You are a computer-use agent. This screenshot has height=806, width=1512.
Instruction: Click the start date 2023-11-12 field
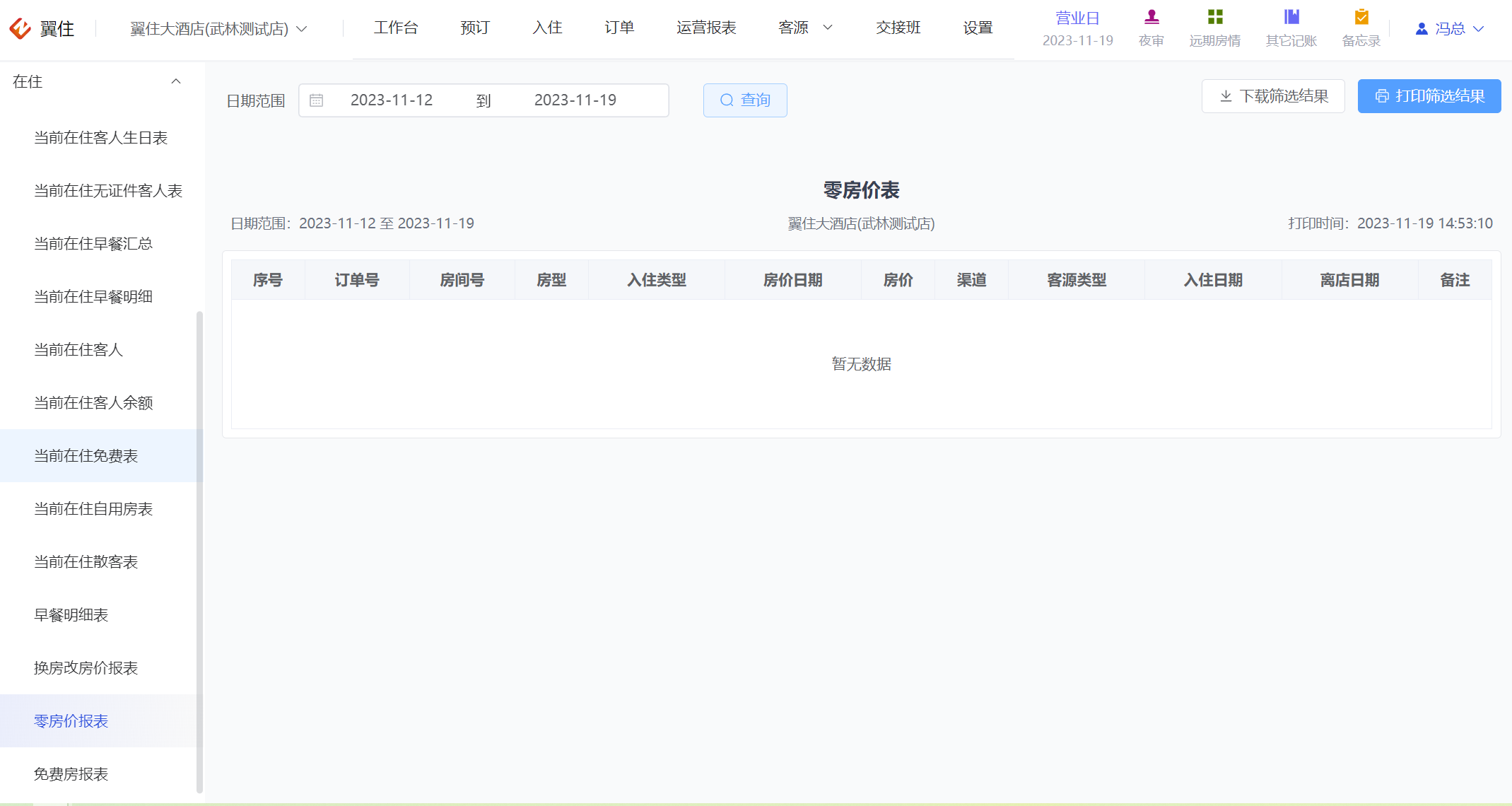392,100
